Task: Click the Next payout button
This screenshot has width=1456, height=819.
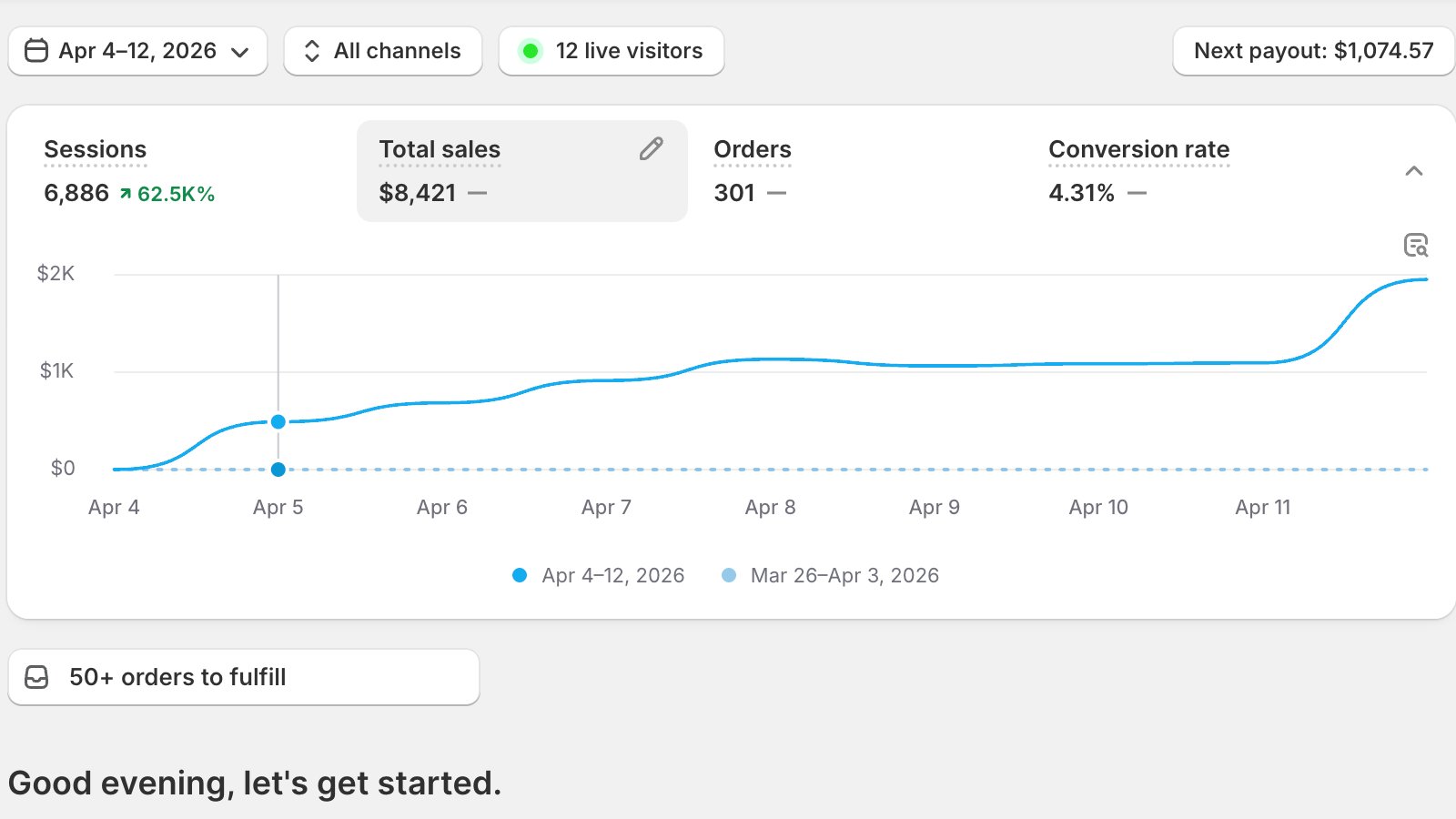Action: (x=1313, y=51)
